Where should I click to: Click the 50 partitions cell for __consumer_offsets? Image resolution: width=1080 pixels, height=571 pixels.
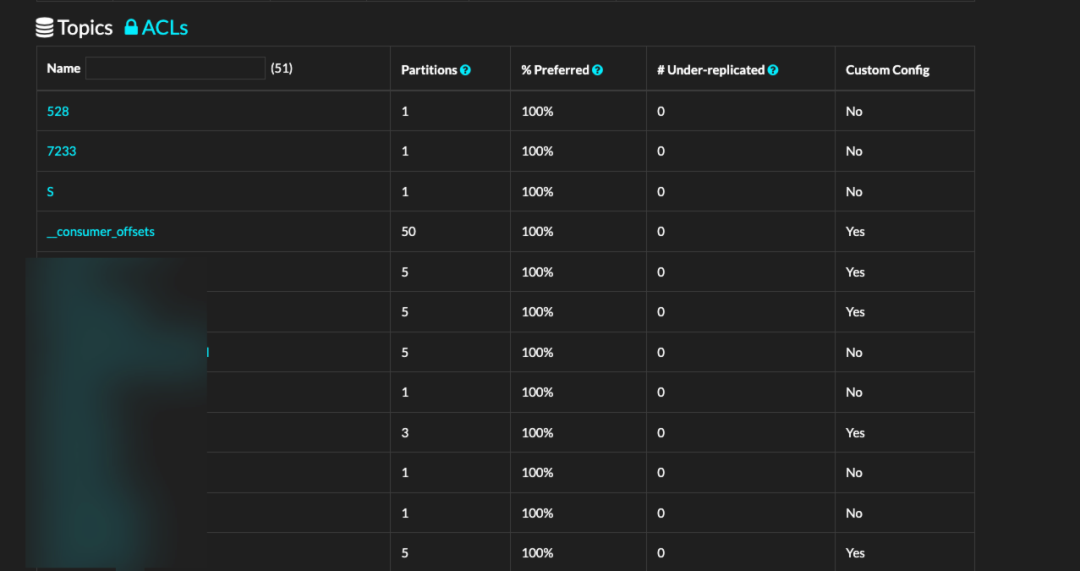tap(408, 231)
